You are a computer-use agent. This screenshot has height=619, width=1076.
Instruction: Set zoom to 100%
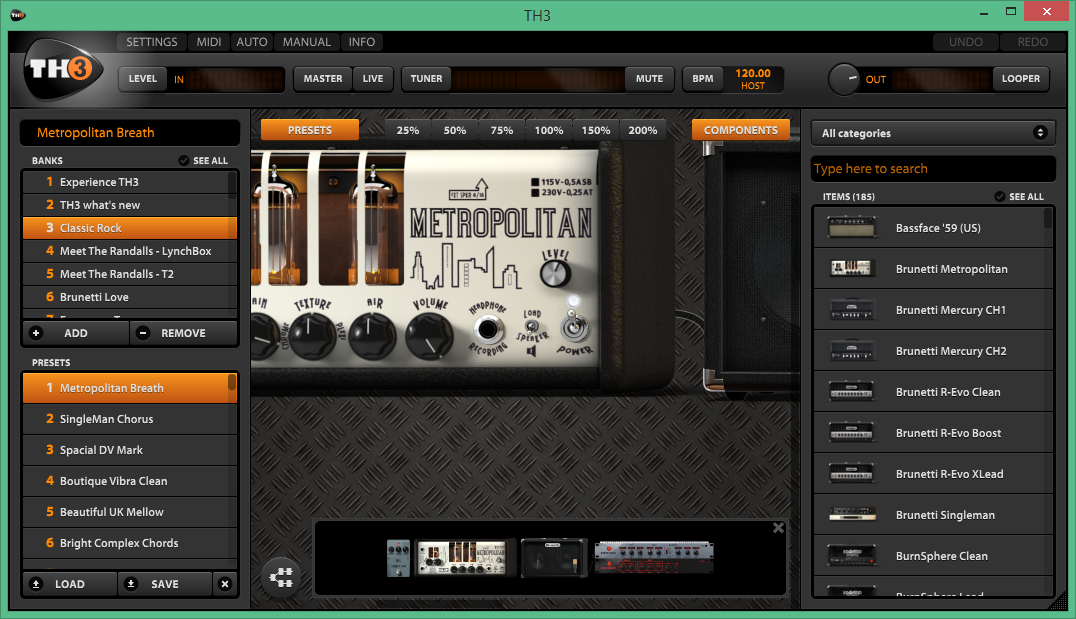coord(549,130)
